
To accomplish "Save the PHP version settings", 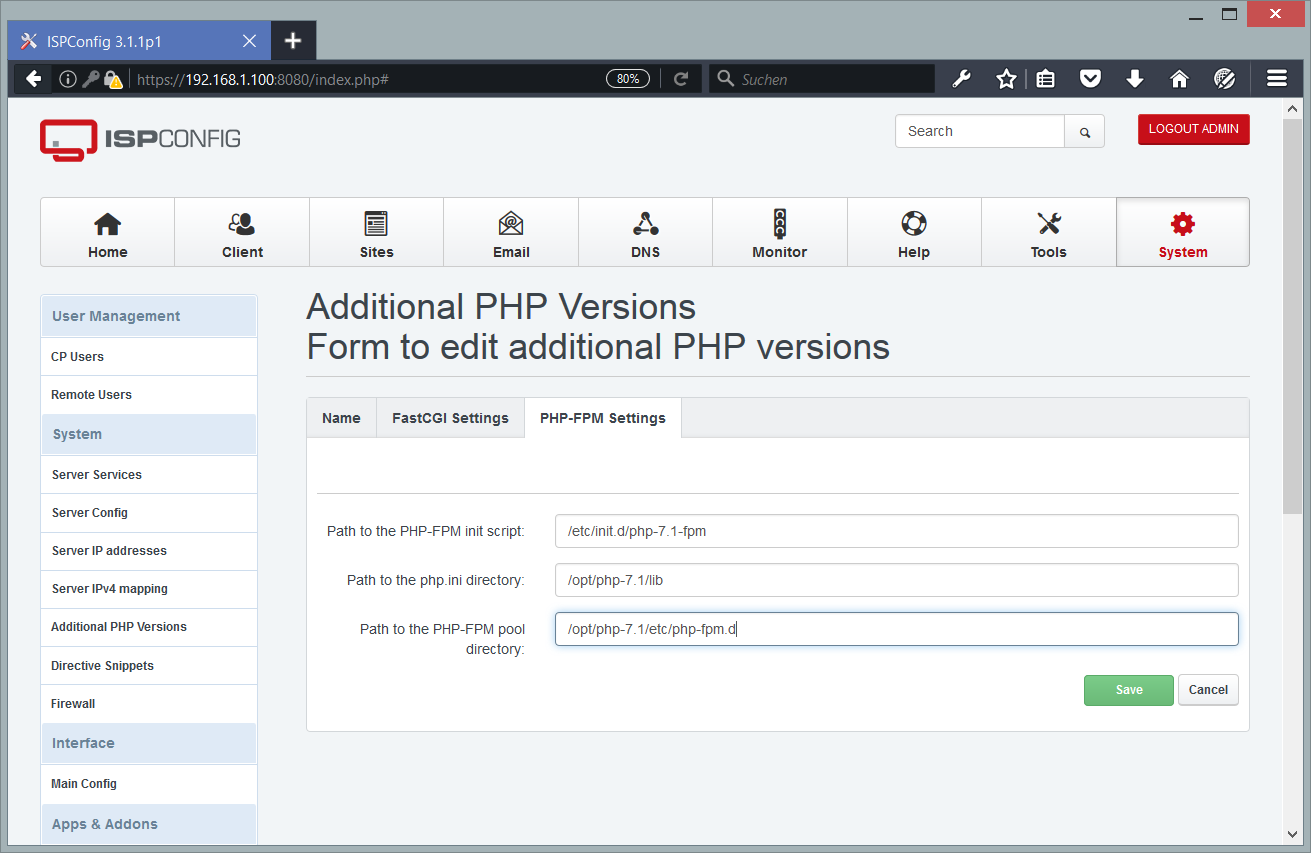I will click(x=1129, y=690).
